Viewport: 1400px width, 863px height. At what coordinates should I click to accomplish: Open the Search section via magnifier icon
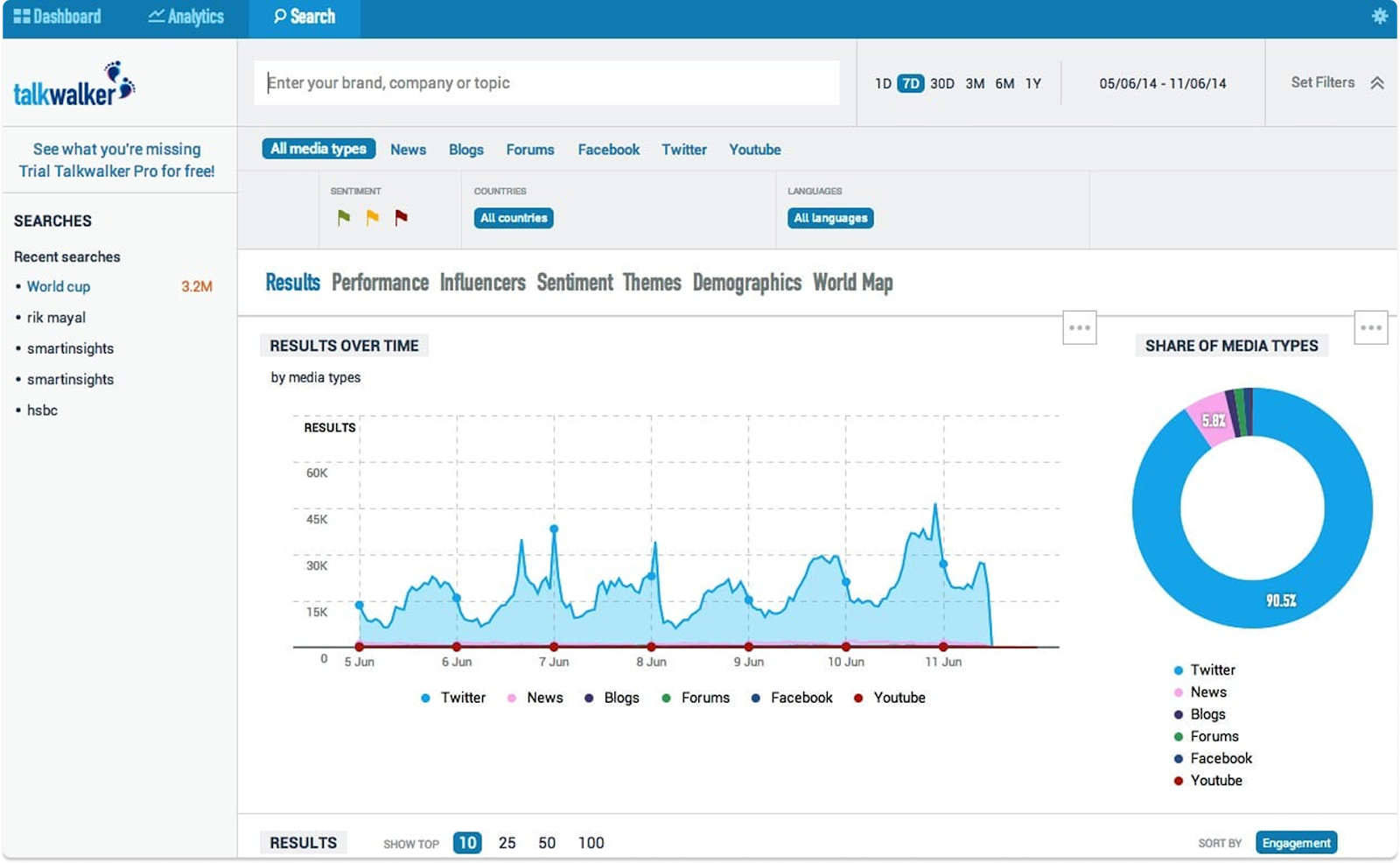(279, 16)
